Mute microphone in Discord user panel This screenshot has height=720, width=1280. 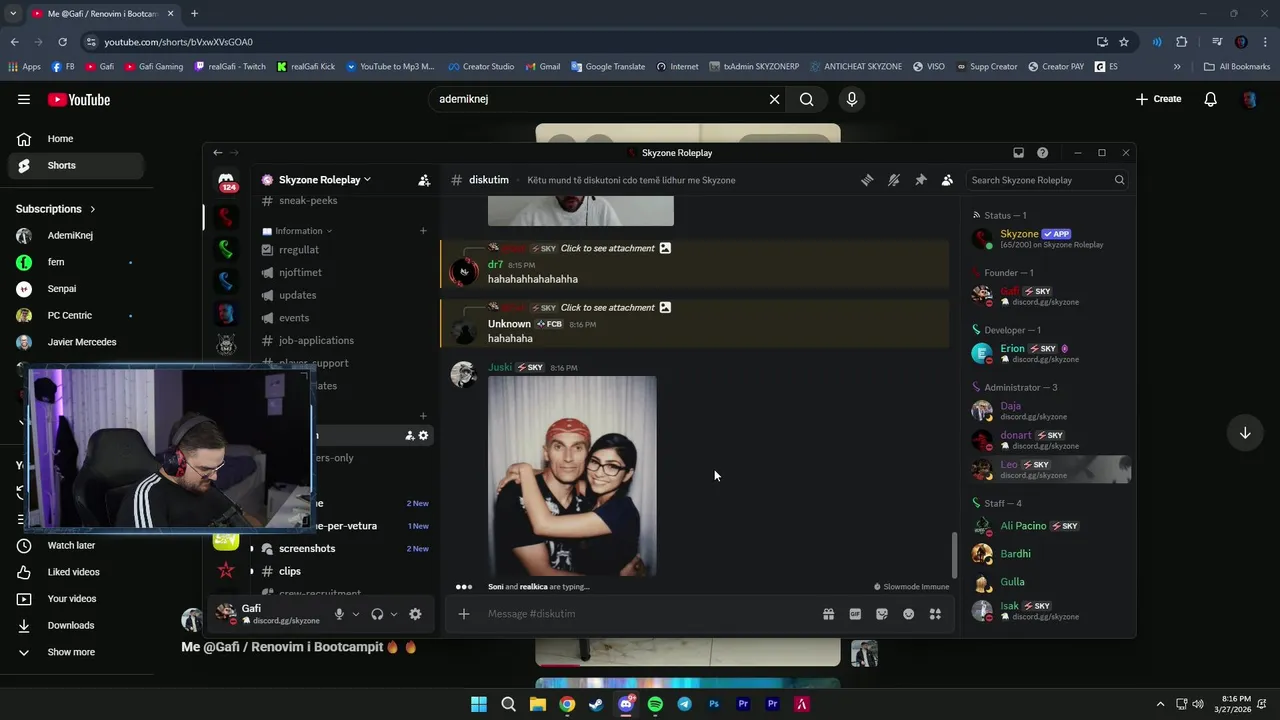click(x=340, y=614)
